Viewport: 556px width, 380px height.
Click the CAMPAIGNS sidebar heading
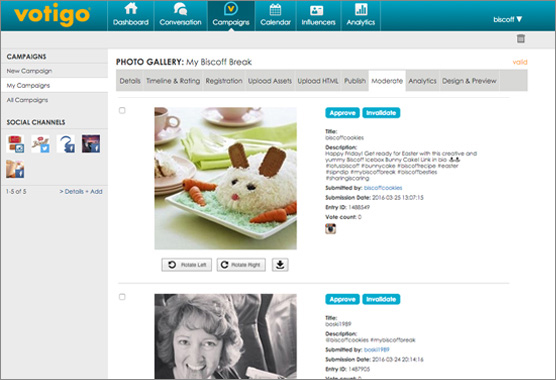(27, 56)
